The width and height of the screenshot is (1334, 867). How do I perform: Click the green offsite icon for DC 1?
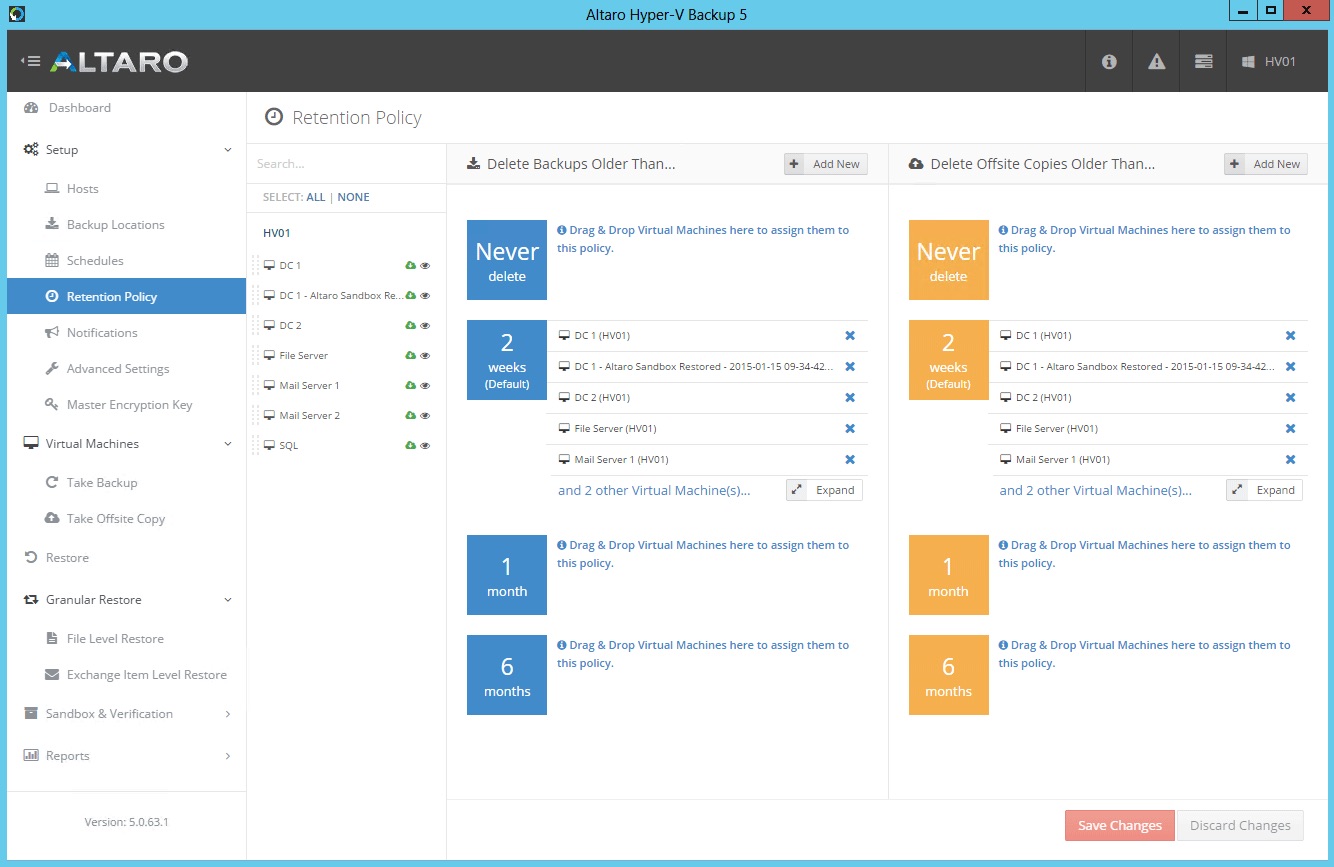tap(410, 266)
